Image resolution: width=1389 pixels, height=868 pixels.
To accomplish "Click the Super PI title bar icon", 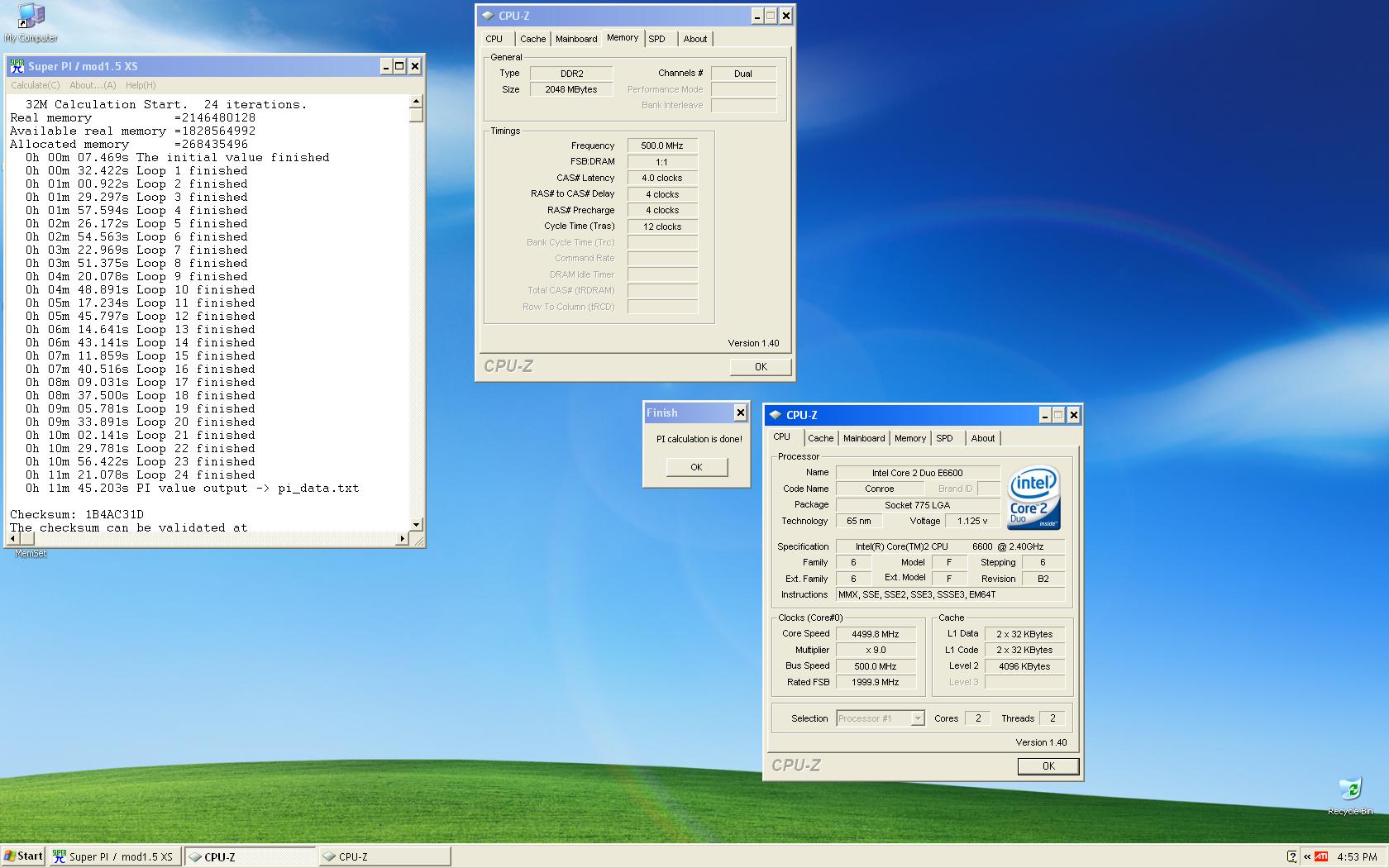I will [17, 66].
